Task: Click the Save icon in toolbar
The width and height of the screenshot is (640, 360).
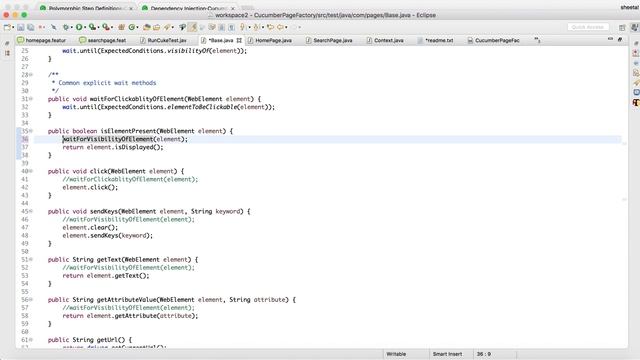Action: [x=20, y=27]
